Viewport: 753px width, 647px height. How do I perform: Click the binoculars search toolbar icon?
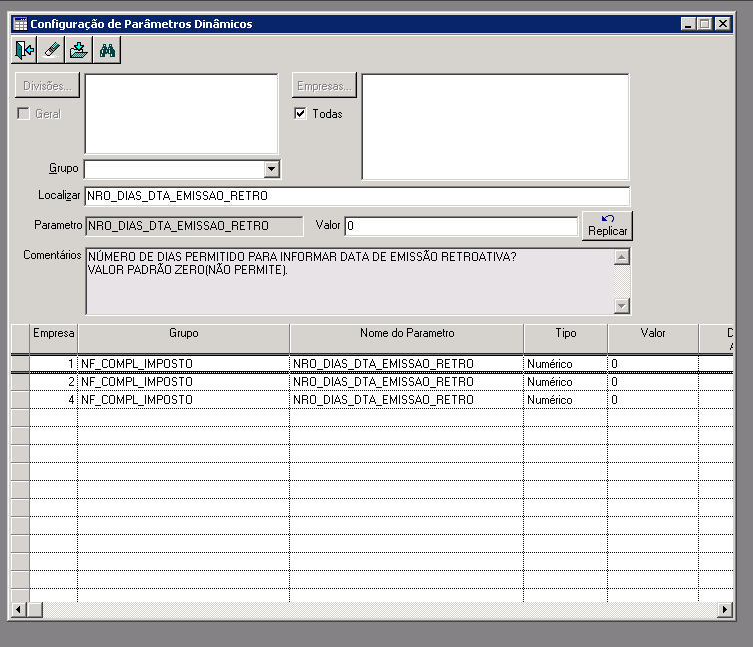point(107,50)
